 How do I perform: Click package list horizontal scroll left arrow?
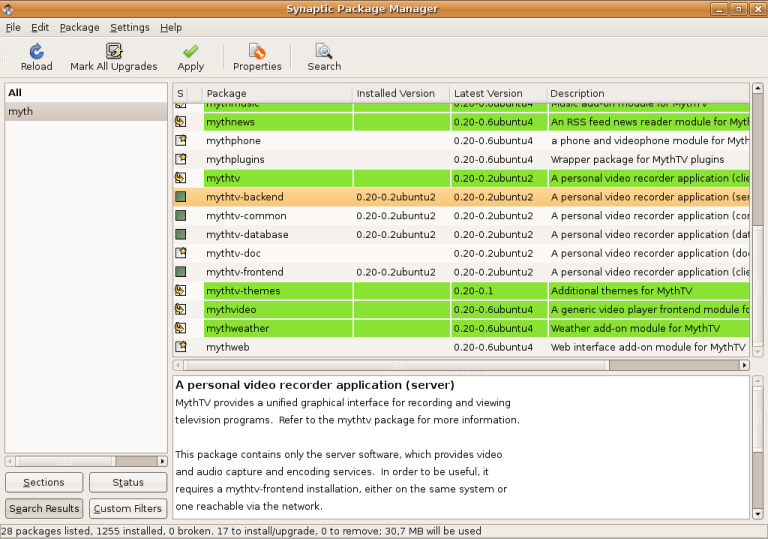point(178,365)
